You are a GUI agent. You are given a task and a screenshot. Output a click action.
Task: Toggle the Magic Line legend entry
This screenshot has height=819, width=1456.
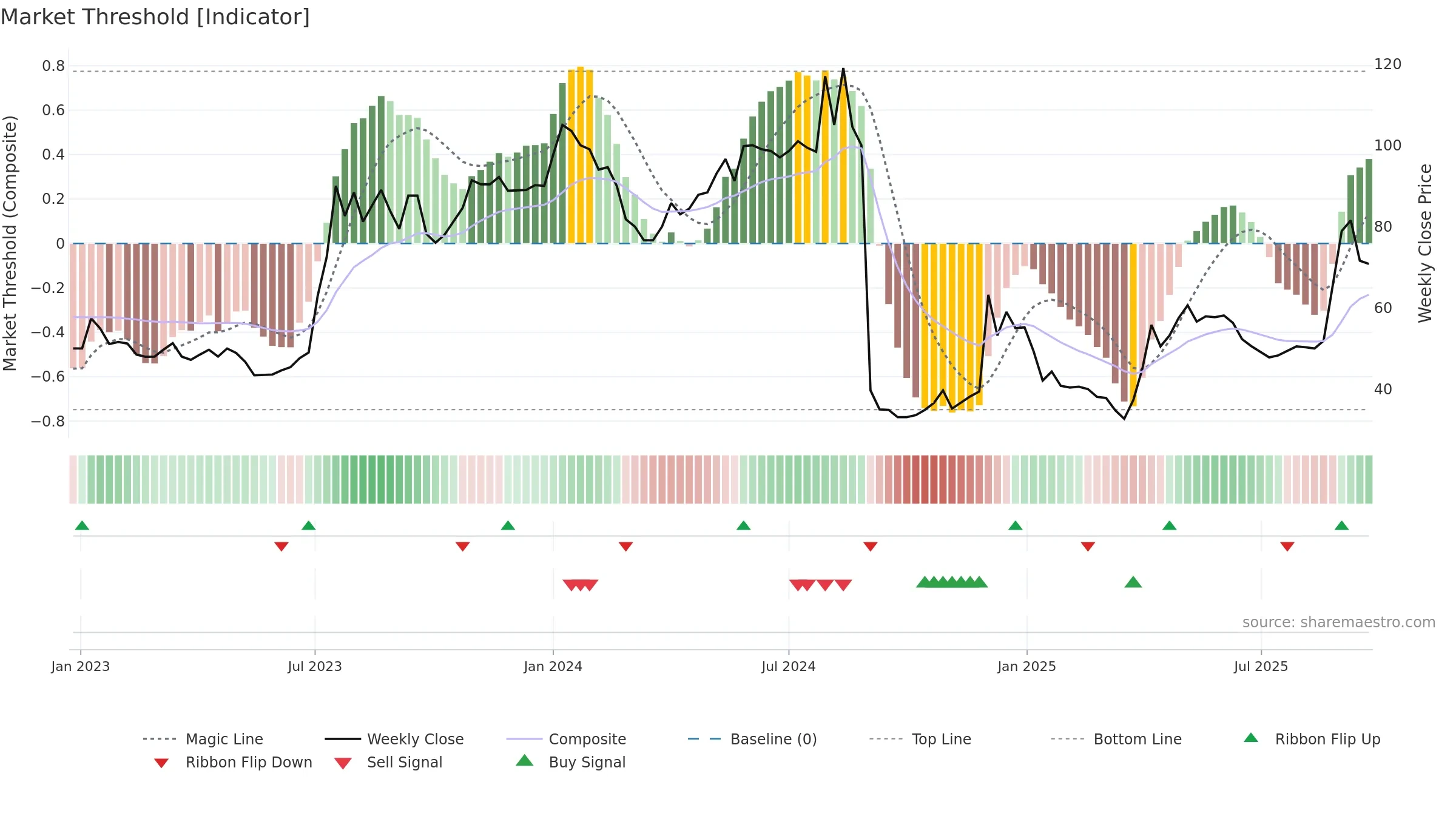click(x=203, y=739)
